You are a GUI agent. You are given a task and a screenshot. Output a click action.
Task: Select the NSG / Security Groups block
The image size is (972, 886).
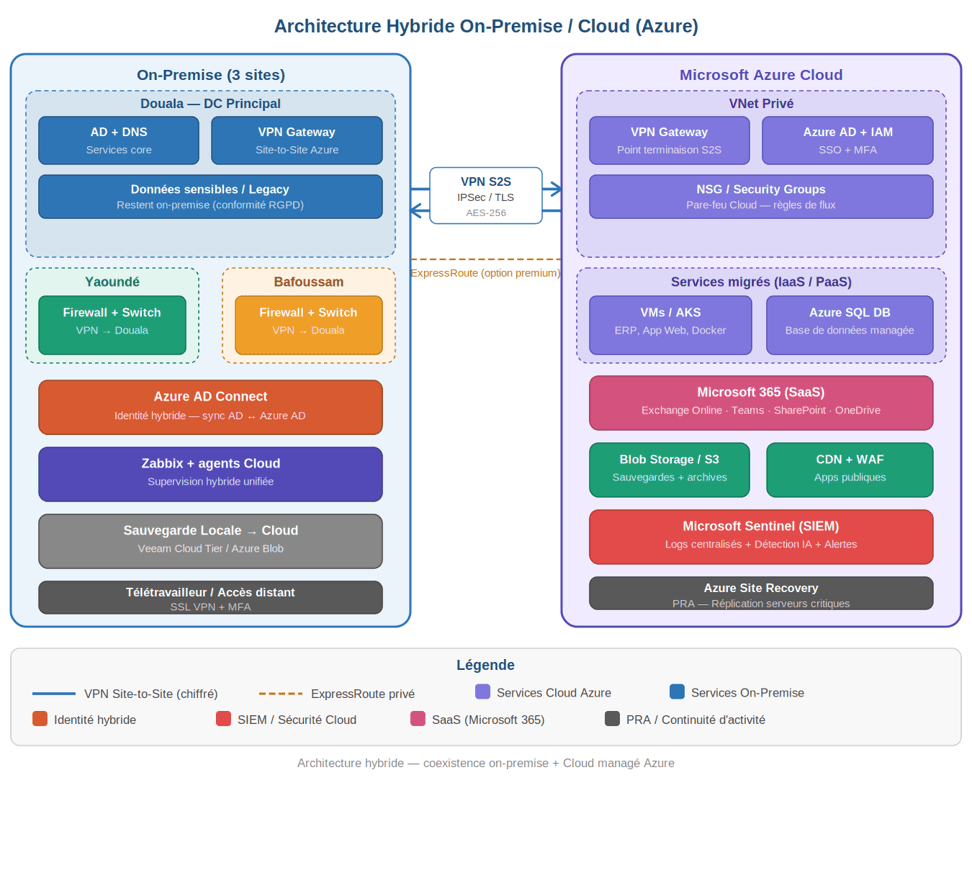761,197
